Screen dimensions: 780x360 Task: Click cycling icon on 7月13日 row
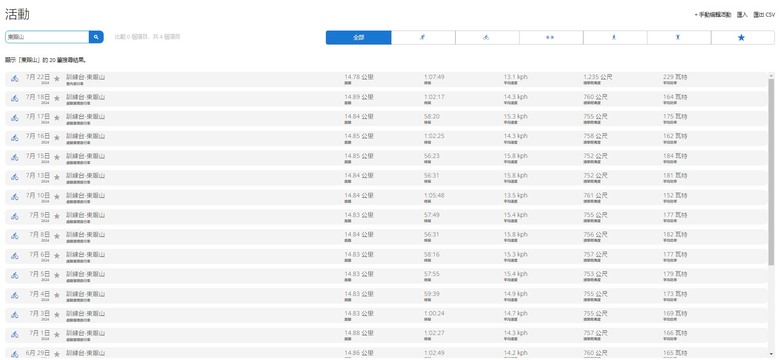tap(15, 177)
